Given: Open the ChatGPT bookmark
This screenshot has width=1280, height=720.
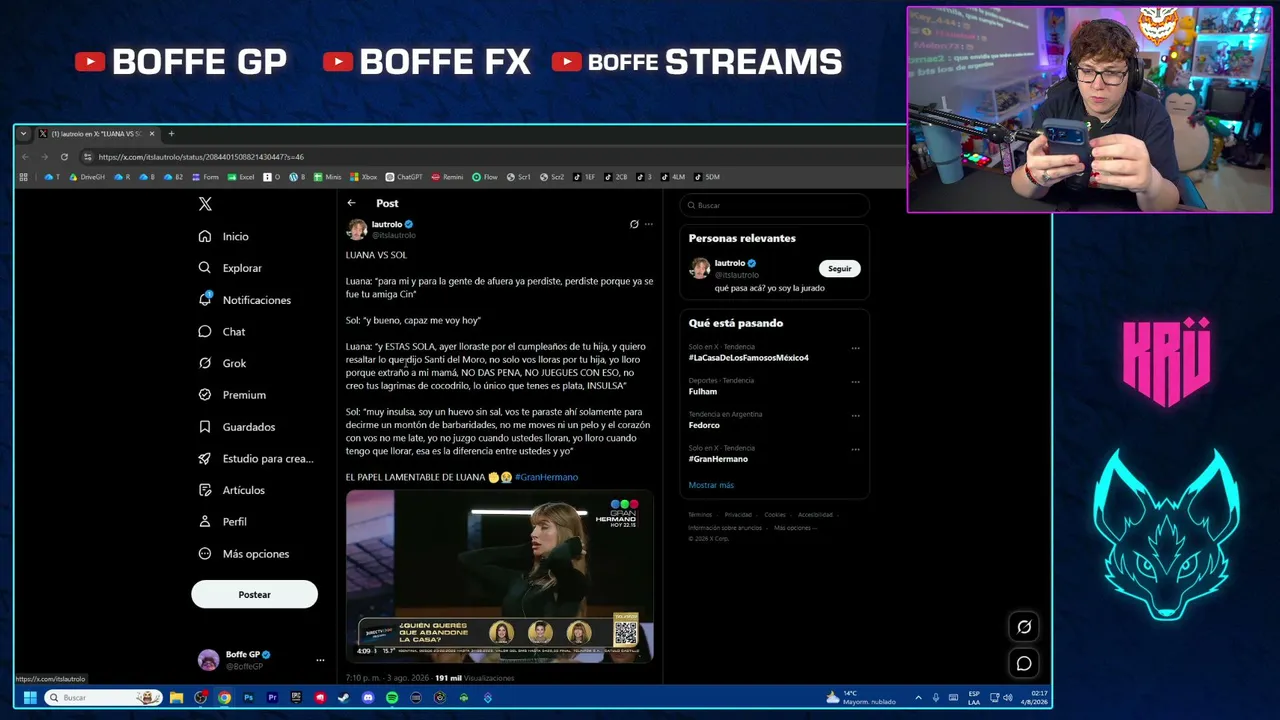Looking at the screenshot, I should (404, 177).
